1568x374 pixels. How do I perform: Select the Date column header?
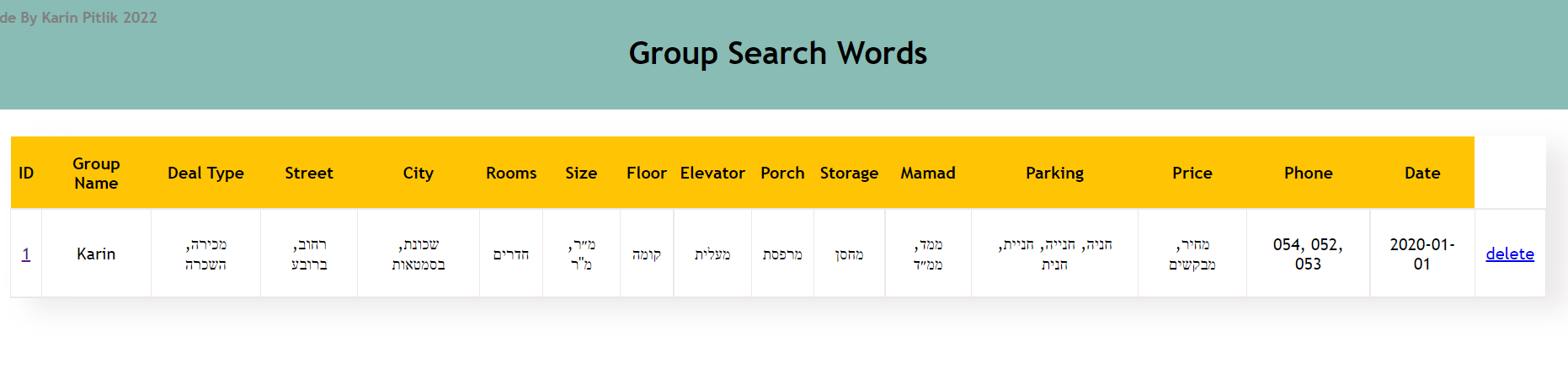(x=1422, y=173)
